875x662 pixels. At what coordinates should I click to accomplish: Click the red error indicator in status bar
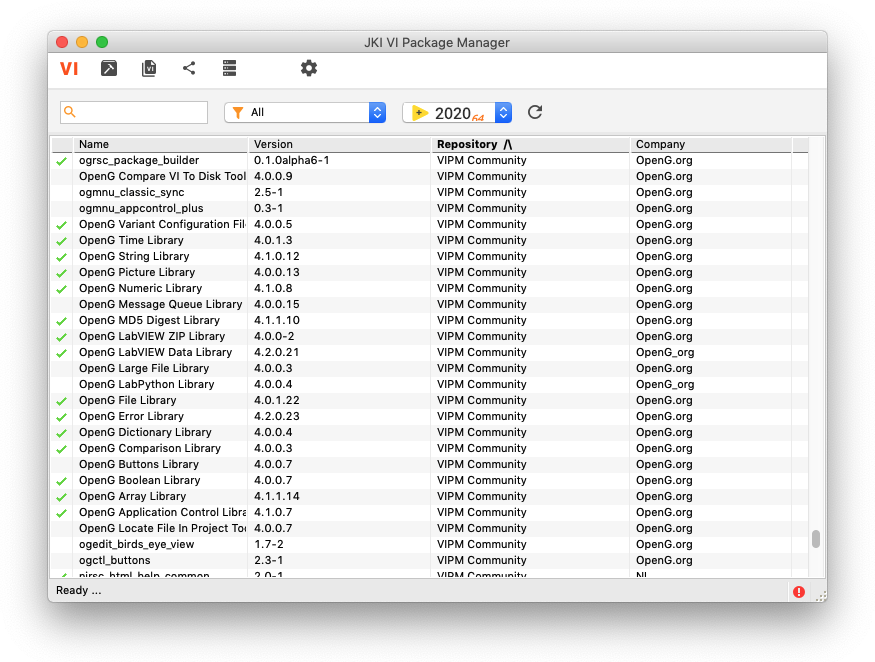(799, 592)
